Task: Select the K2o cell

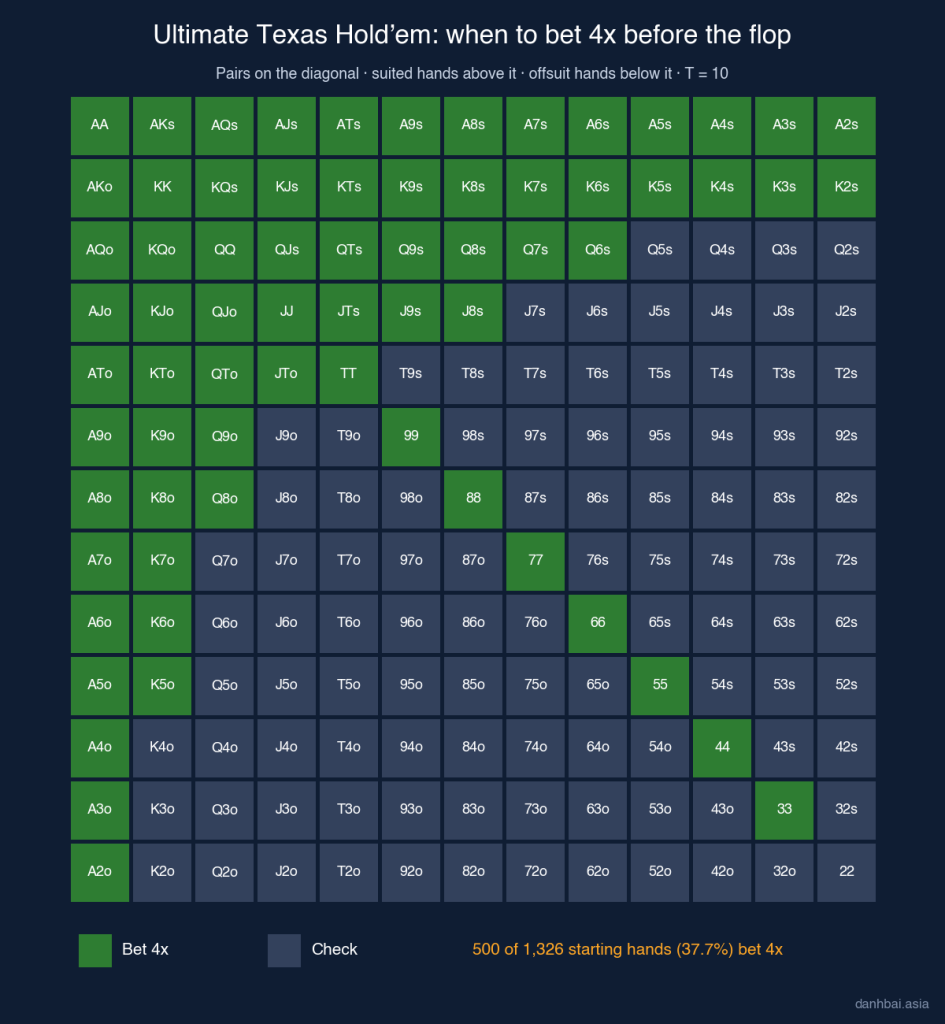Action: click(x=162, y=872)
